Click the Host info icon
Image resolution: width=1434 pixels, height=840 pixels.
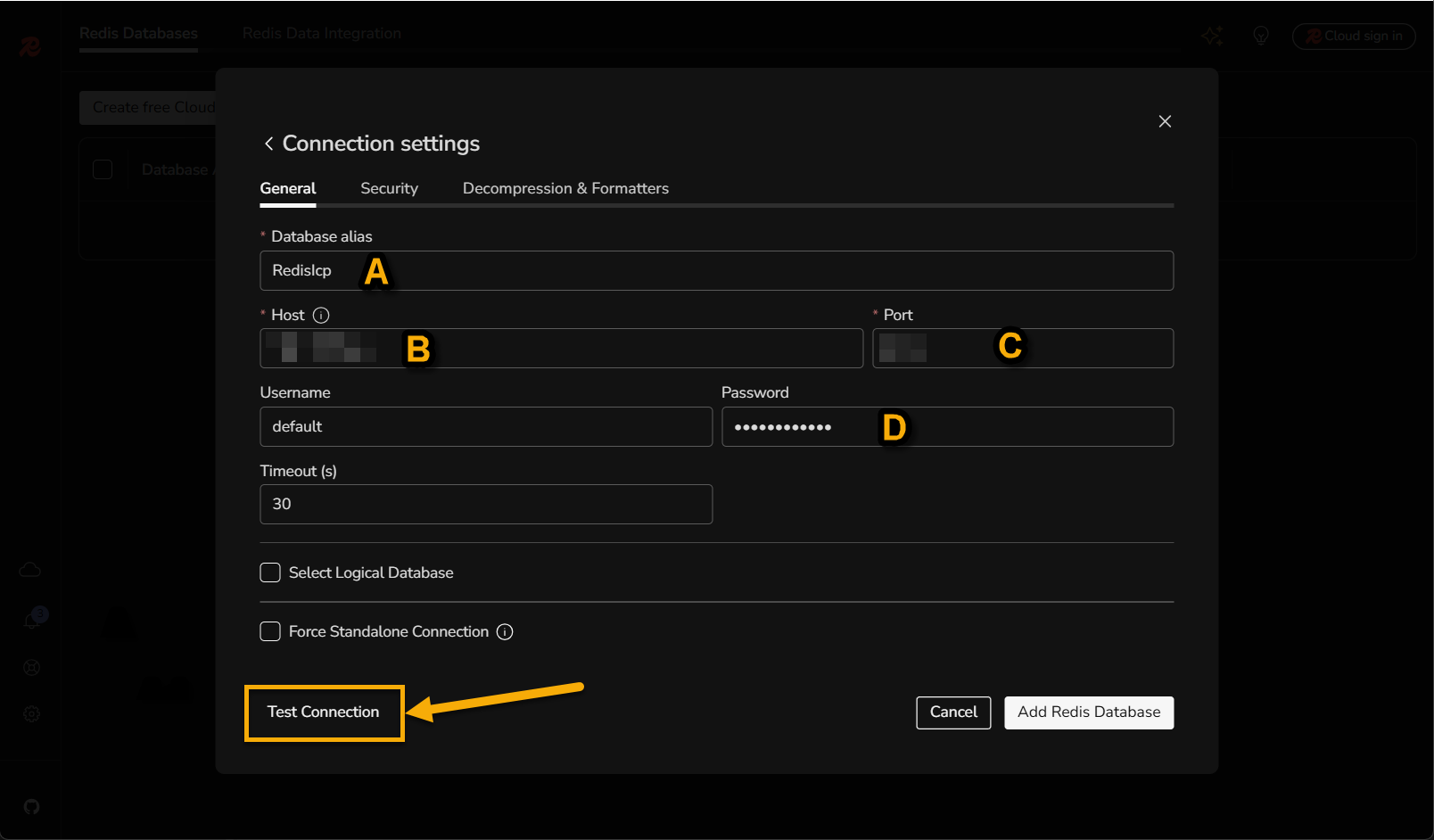pyautogui.click(x=321, y=315)
